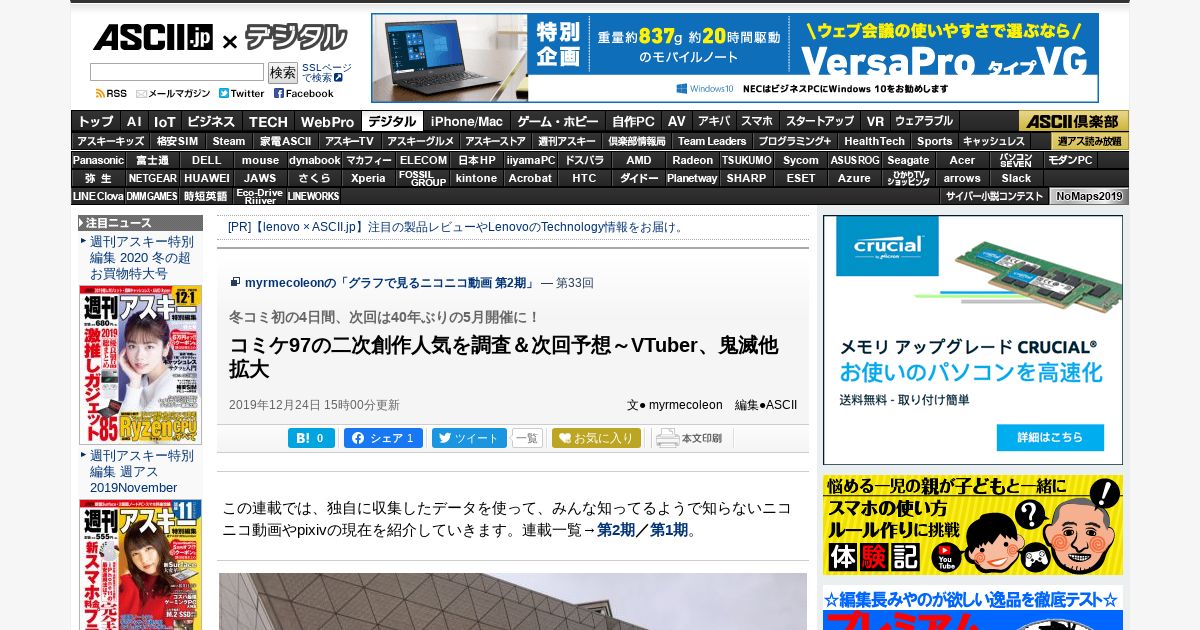Click the 一覧 tweet list button
This screenshot has width=1200, height=630.
coord(527,438)
